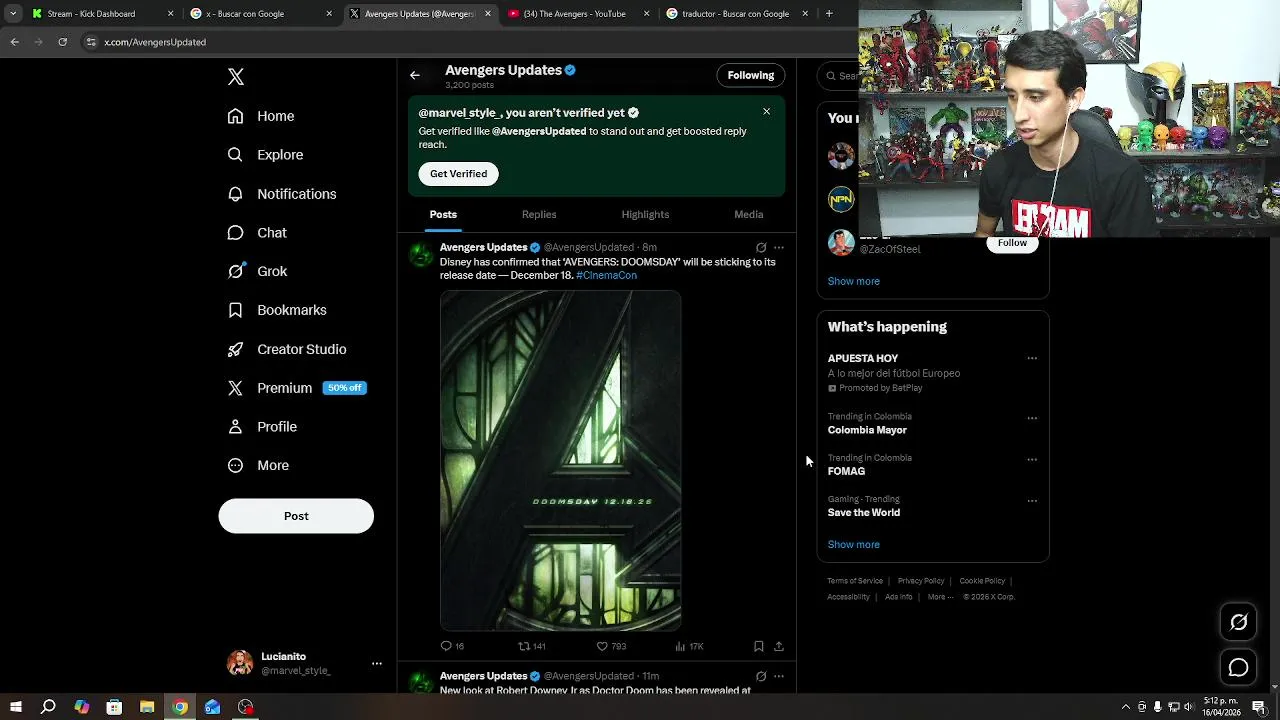1280x720 pixels.
Task: Open Terms of Service footer link
Action: point(855,581)
